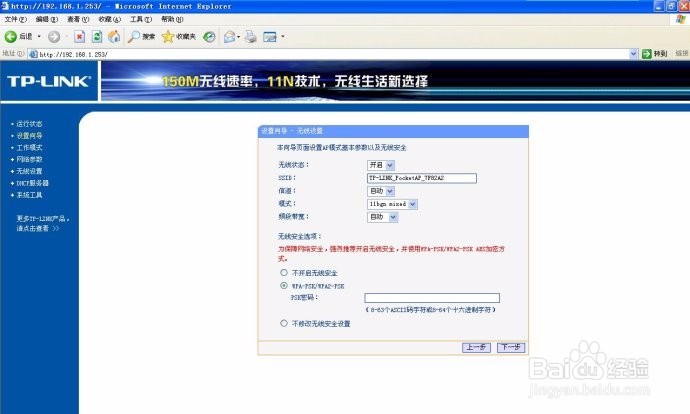Click the Print icon in toolbar
Viewport: 690px width, 414px height.
(250, 37)
